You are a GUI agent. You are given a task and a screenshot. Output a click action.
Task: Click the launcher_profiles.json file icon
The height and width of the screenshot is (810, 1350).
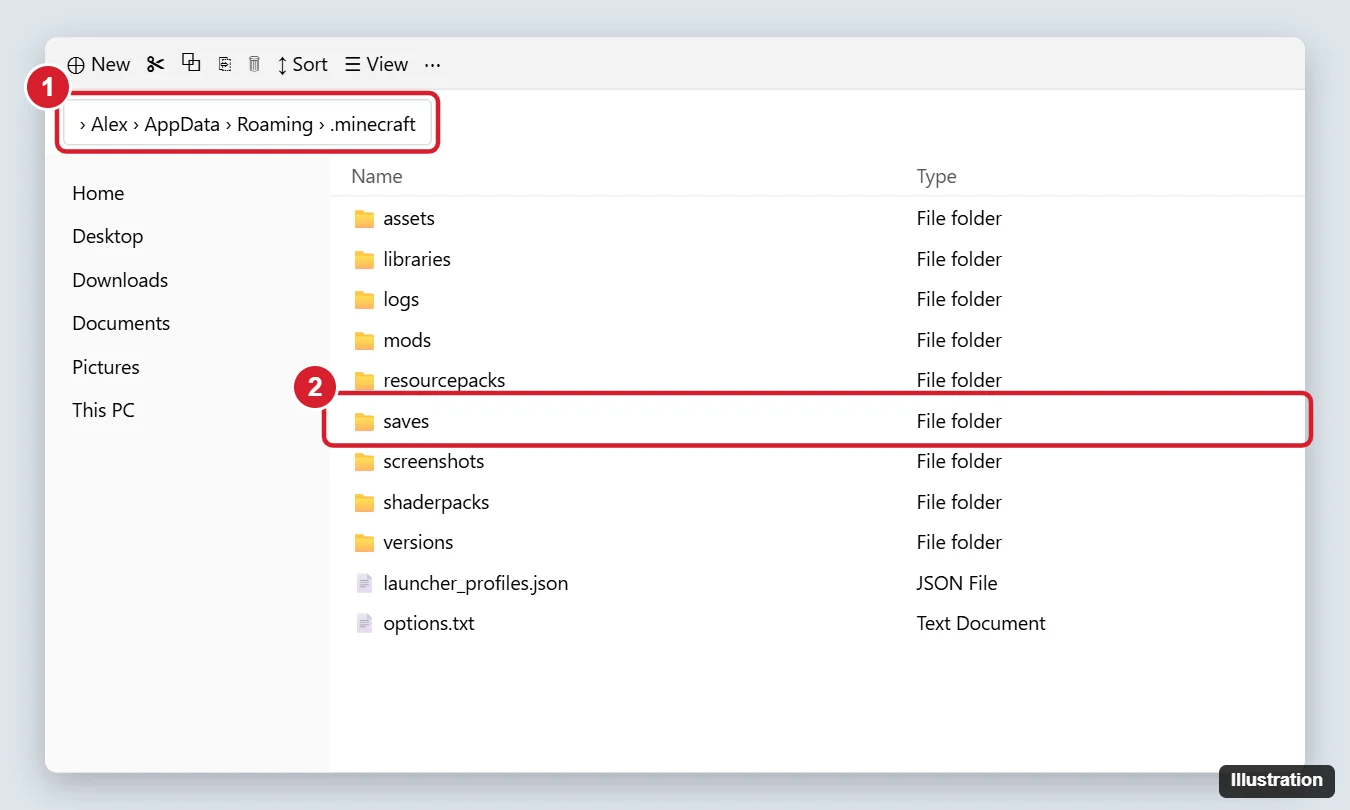[x=365, y=583]
